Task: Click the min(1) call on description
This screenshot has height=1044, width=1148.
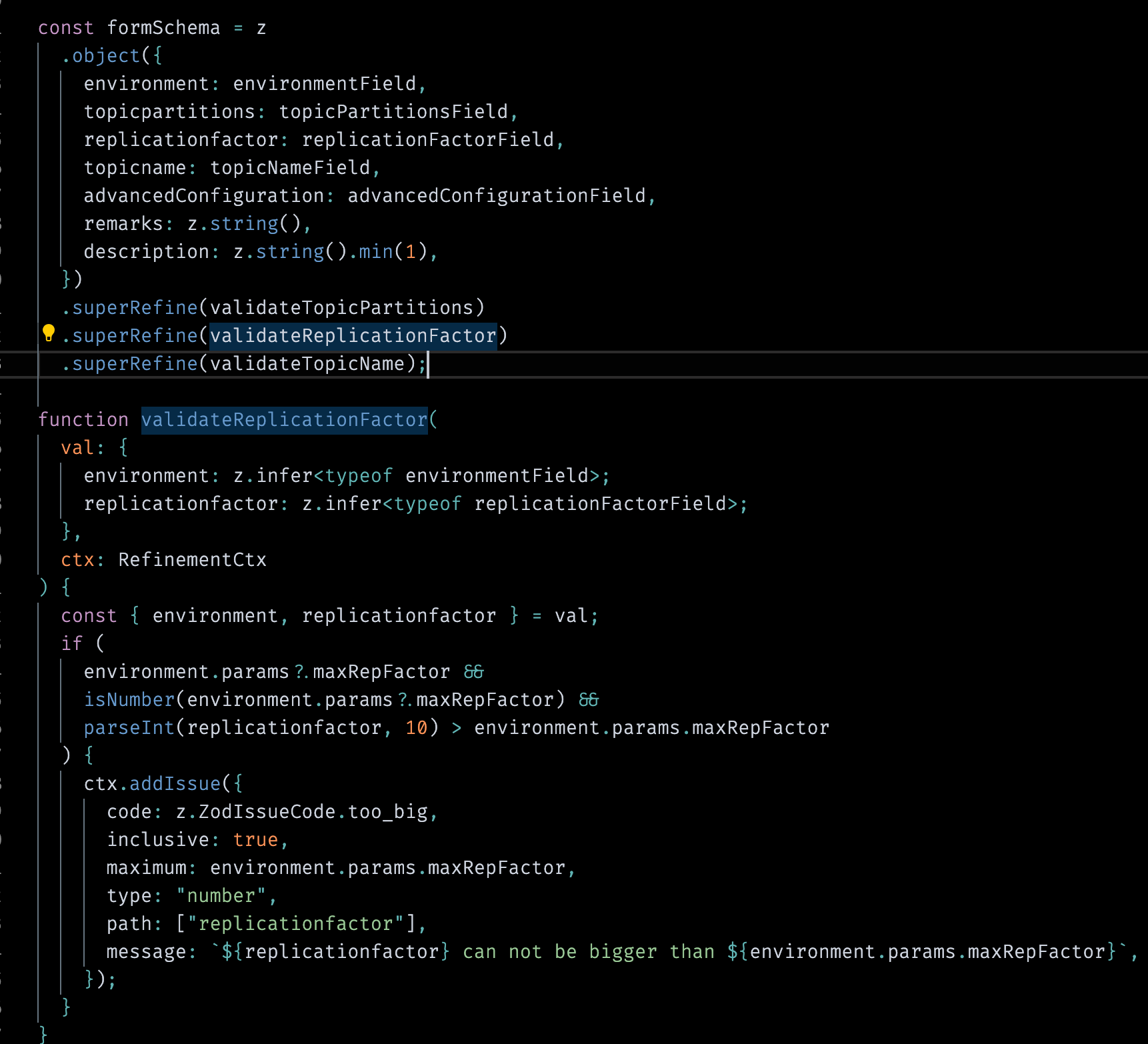Action: click(387, 251)
